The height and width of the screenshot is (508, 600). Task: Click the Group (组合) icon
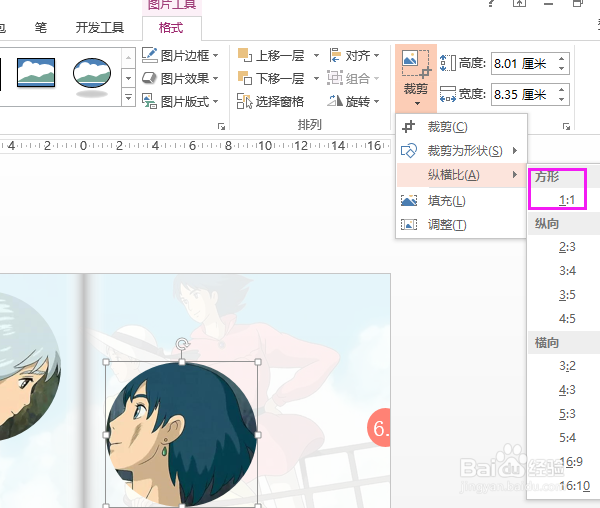pyautogui.click(x=335, y=78)
